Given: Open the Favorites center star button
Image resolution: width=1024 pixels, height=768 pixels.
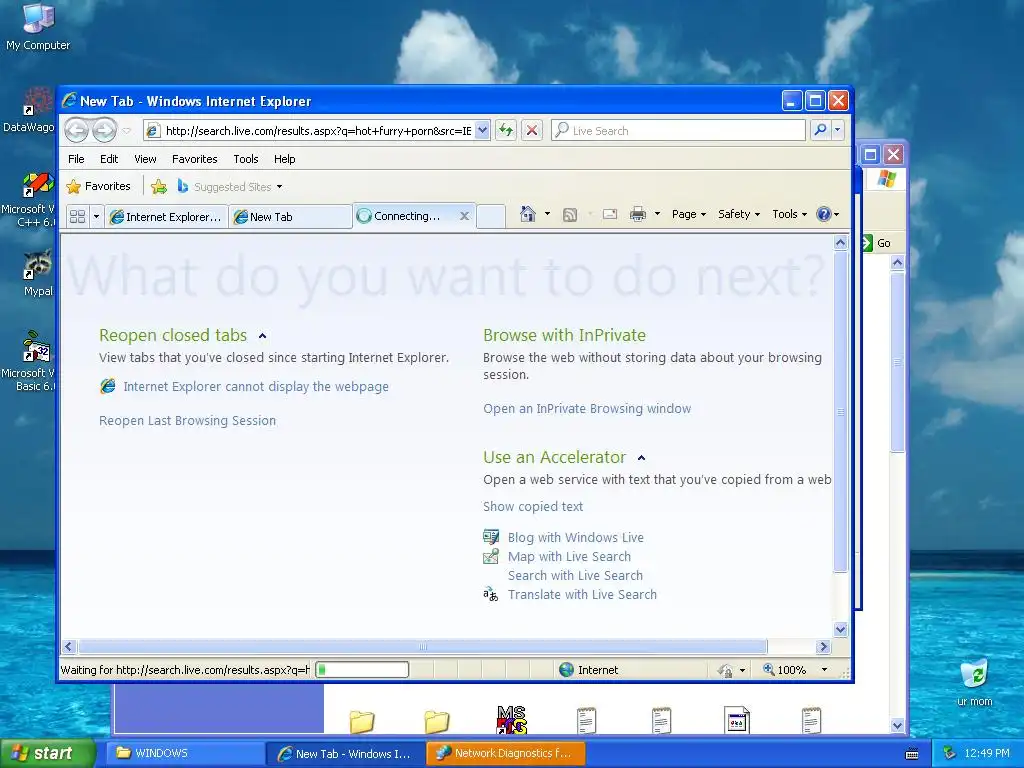Looking at the screenshot, I should coord(99,186).
